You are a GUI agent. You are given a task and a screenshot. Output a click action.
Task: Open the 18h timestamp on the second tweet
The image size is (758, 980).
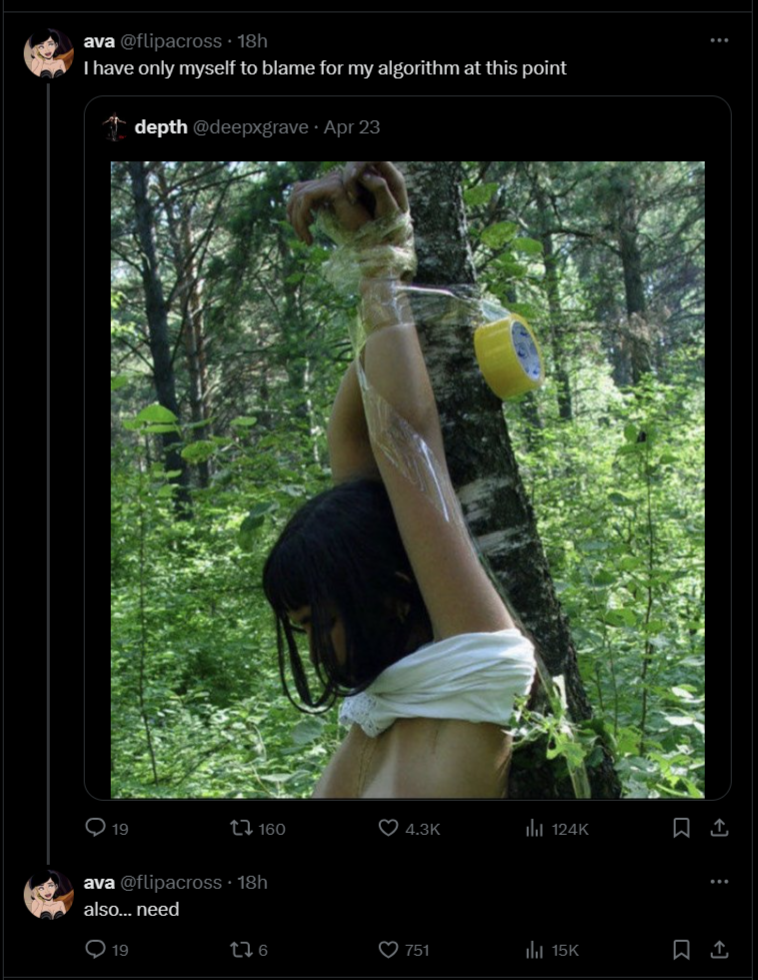click(252, 882)
